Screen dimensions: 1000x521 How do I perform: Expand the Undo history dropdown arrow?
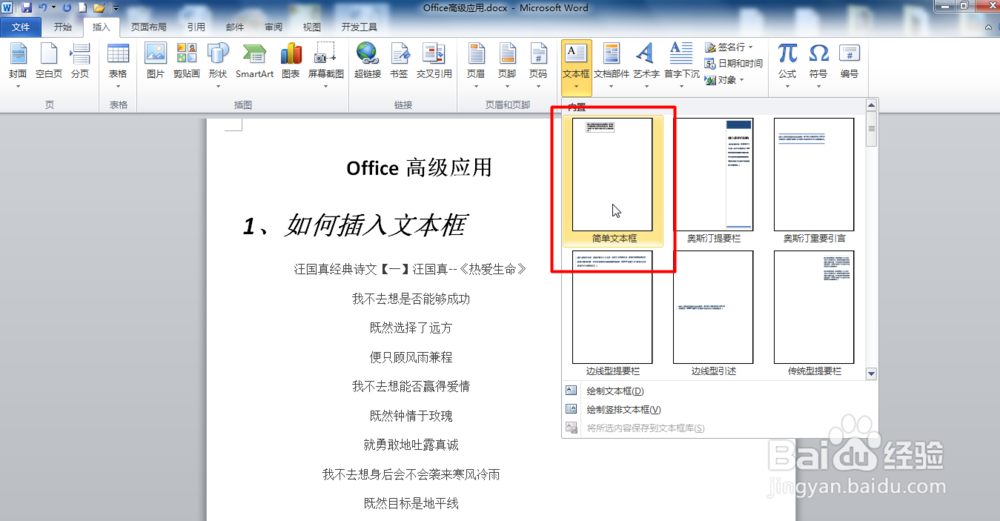tap(53, 8)
